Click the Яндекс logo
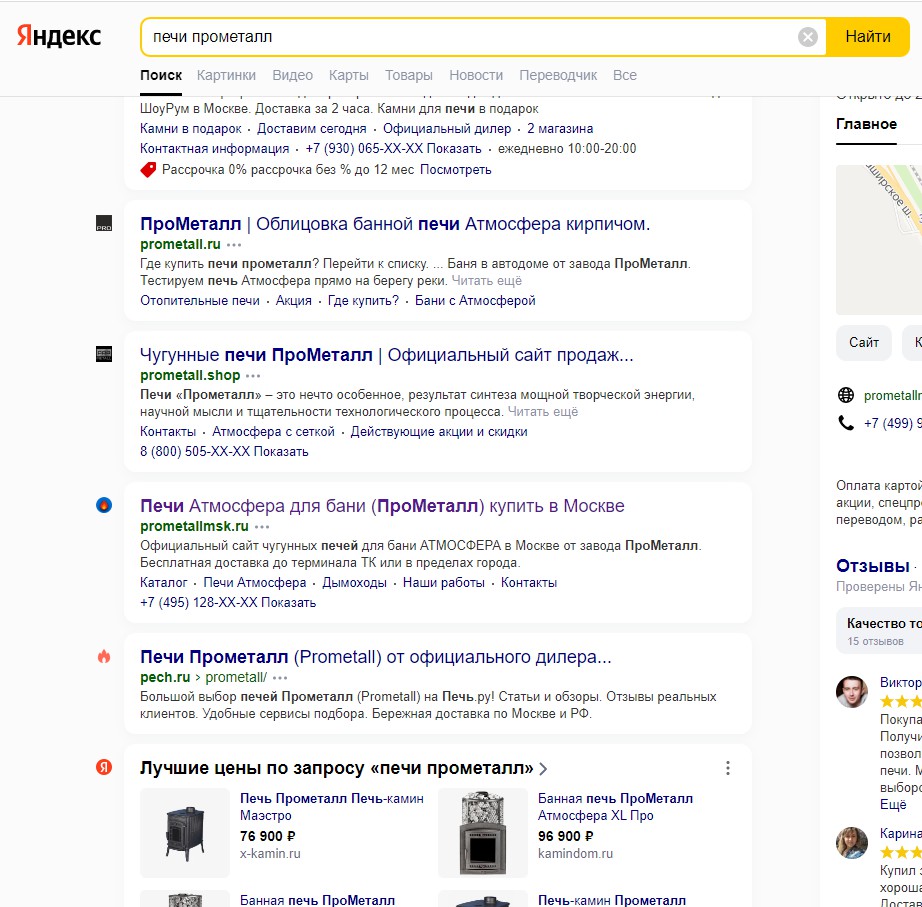This screenshot has height=907, width=922. pos(59,36)
